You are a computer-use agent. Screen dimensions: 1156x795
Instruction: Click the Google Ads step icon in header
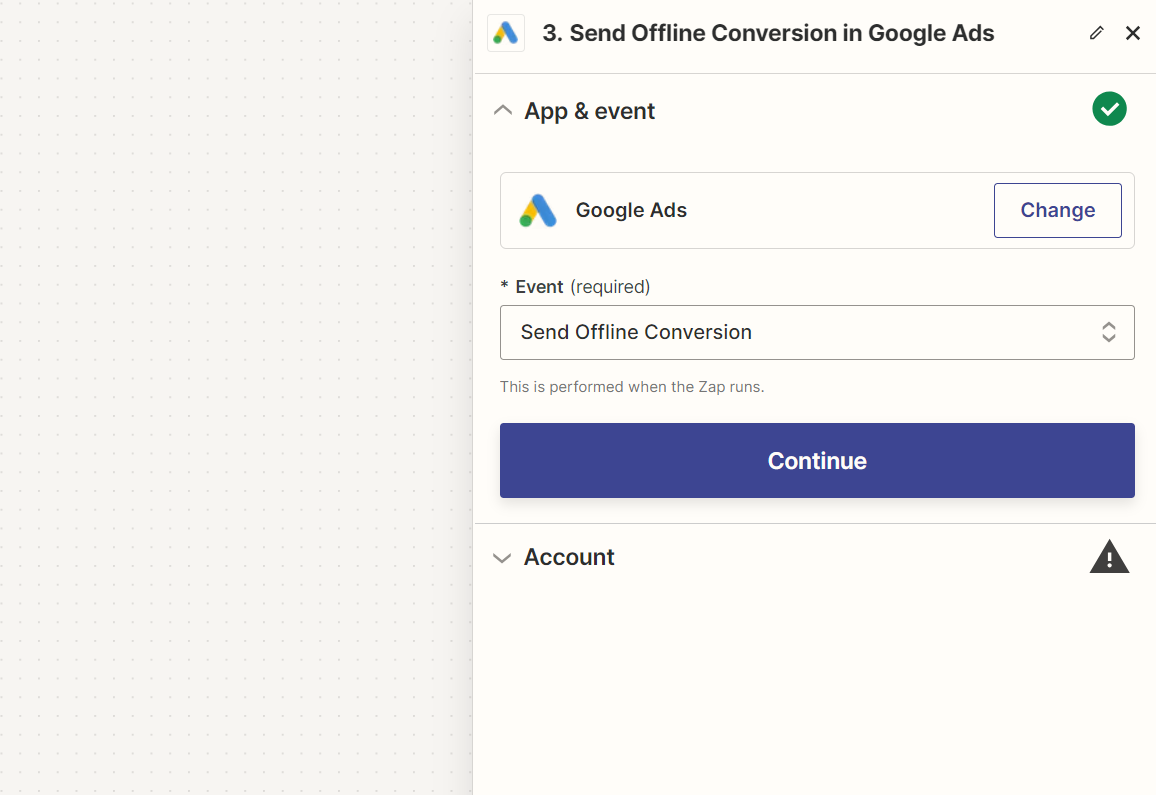[x=505, y=33]
